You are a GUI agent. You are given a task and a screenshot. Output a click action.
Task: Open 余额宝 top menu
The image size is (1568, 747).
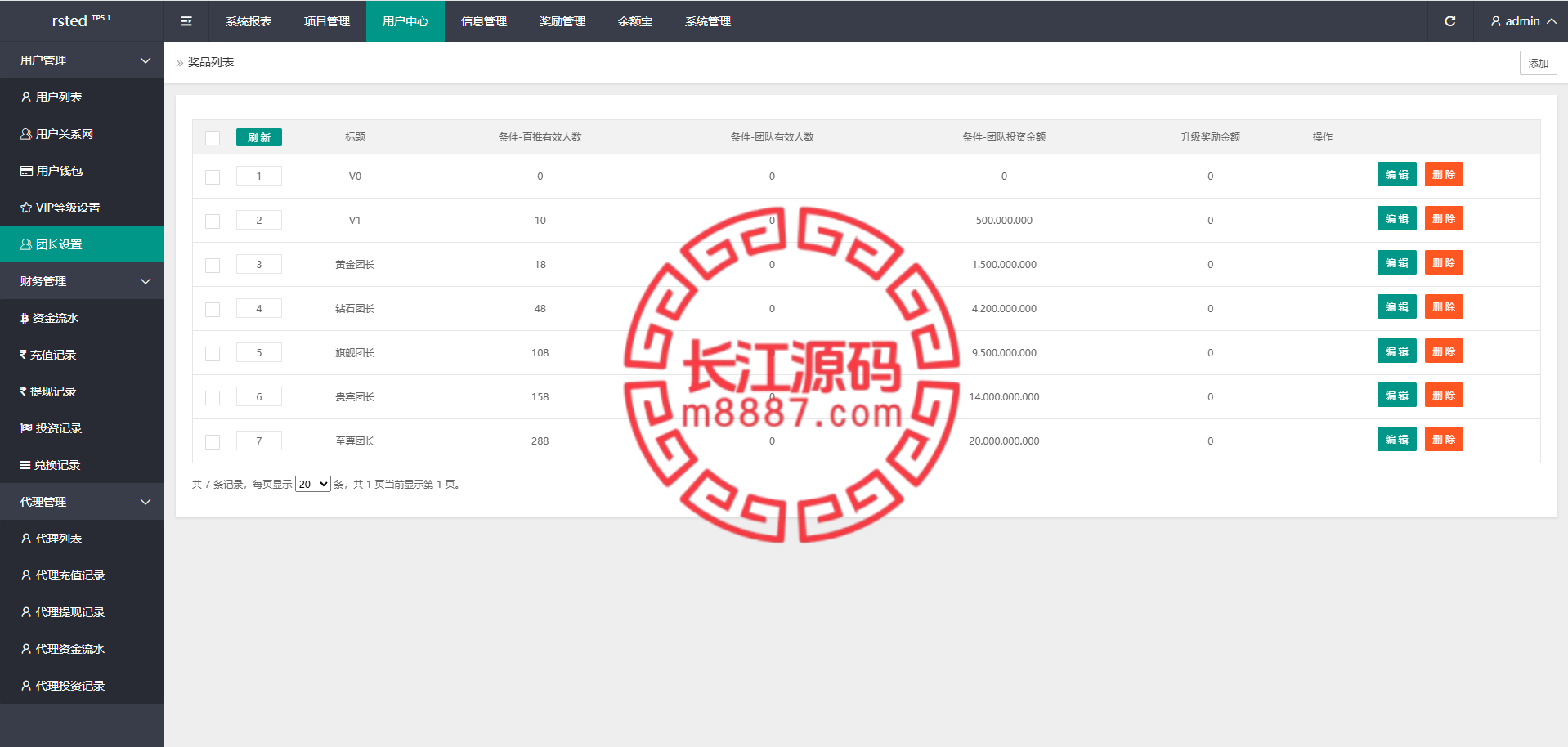[x=635, y=21]
